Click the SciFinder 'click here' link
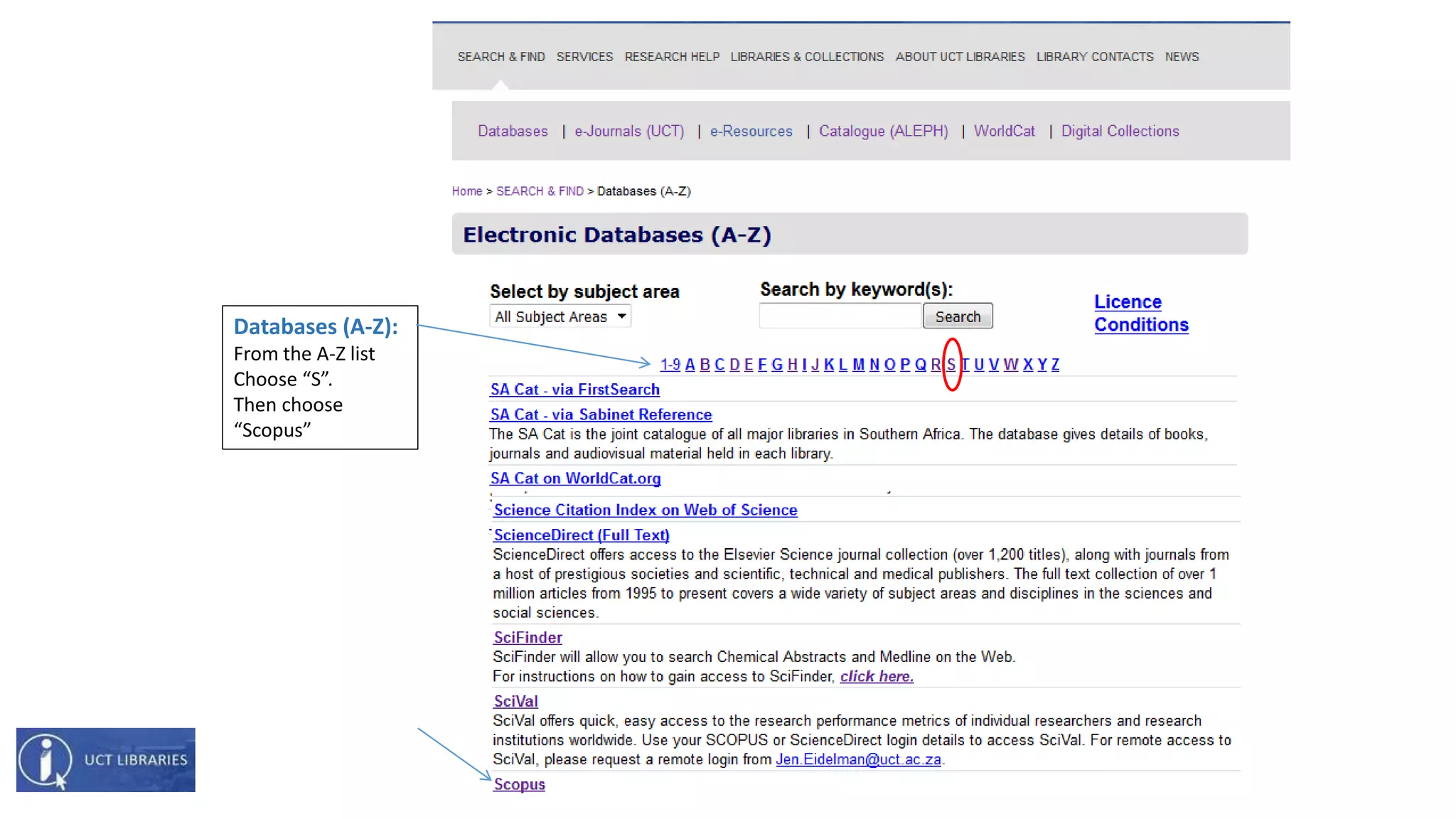Image resolution: width=1456 pixels, height=819 pixels. (x=877, y=676)
